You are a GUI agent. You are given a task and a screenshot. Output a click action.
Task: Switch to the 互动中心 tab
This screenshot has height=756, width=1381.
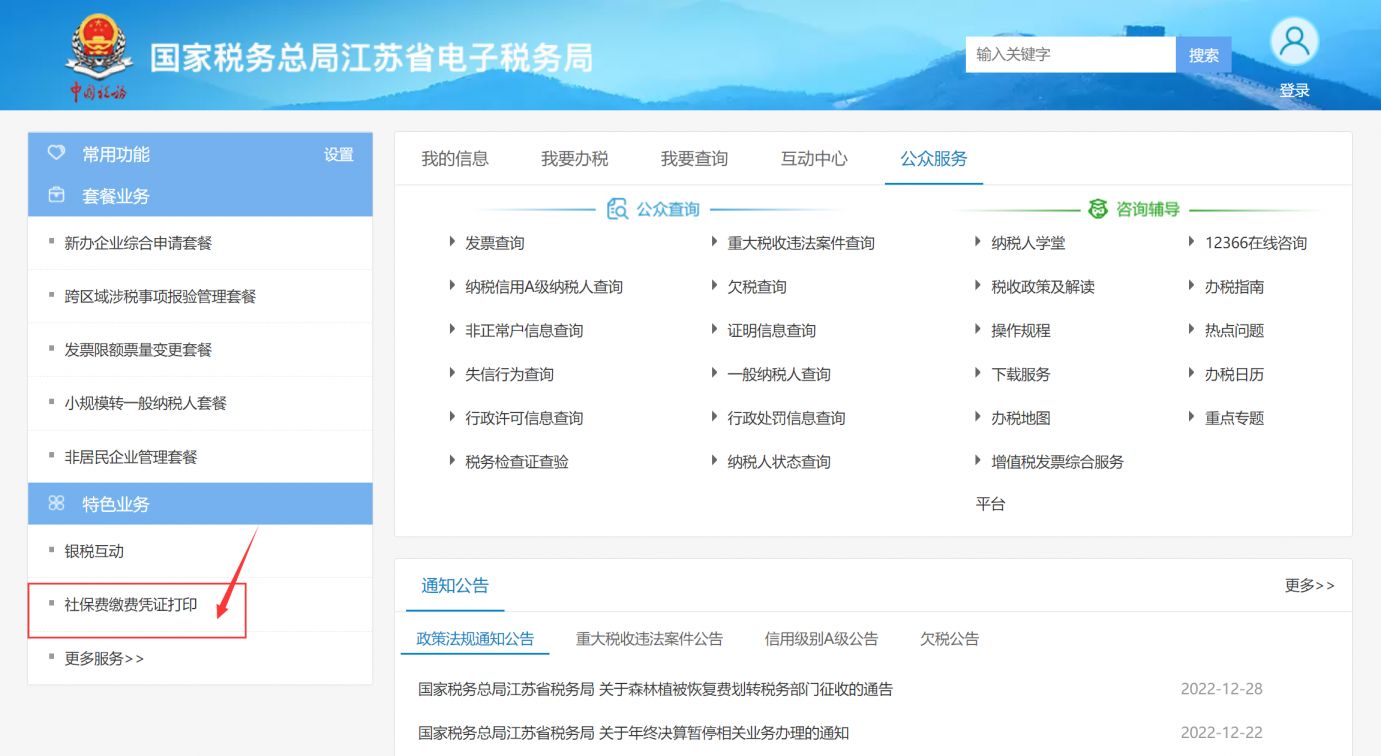coord(814,158)
